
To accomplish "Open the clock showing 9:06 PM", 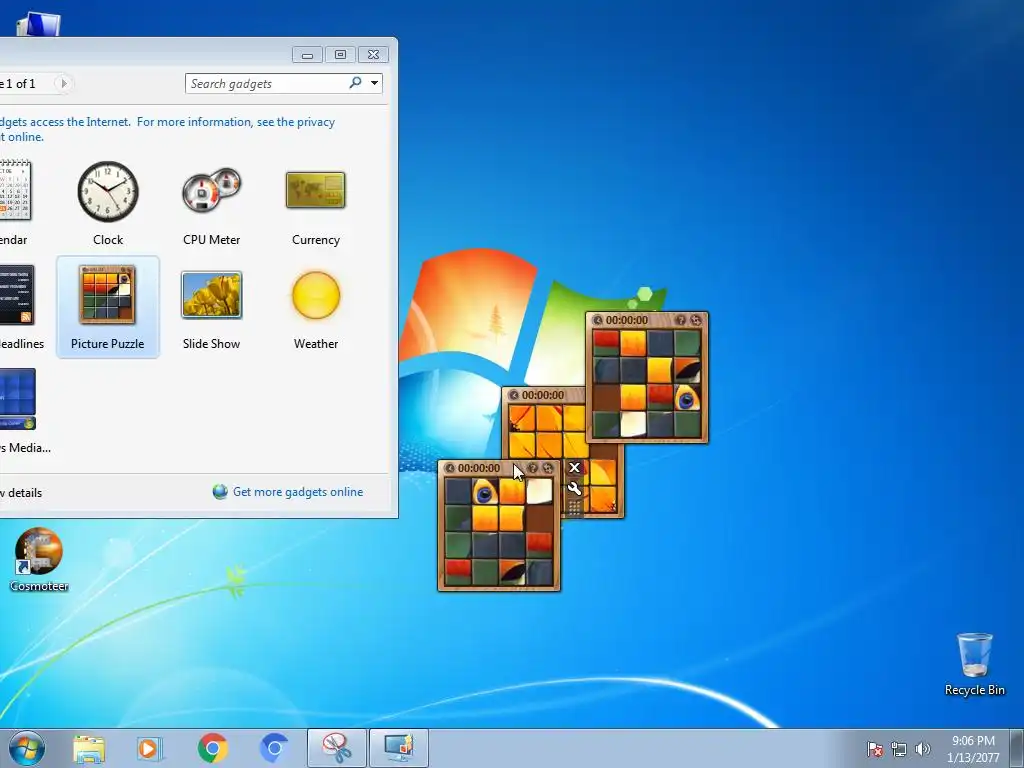I will click(973, 749).
